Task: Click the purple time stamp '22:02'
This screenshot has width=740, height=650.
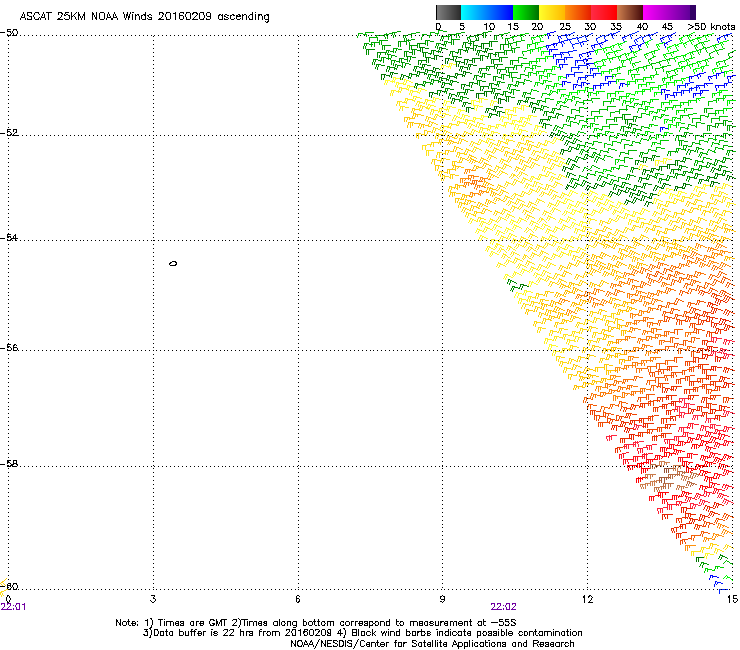Action: 504,607
